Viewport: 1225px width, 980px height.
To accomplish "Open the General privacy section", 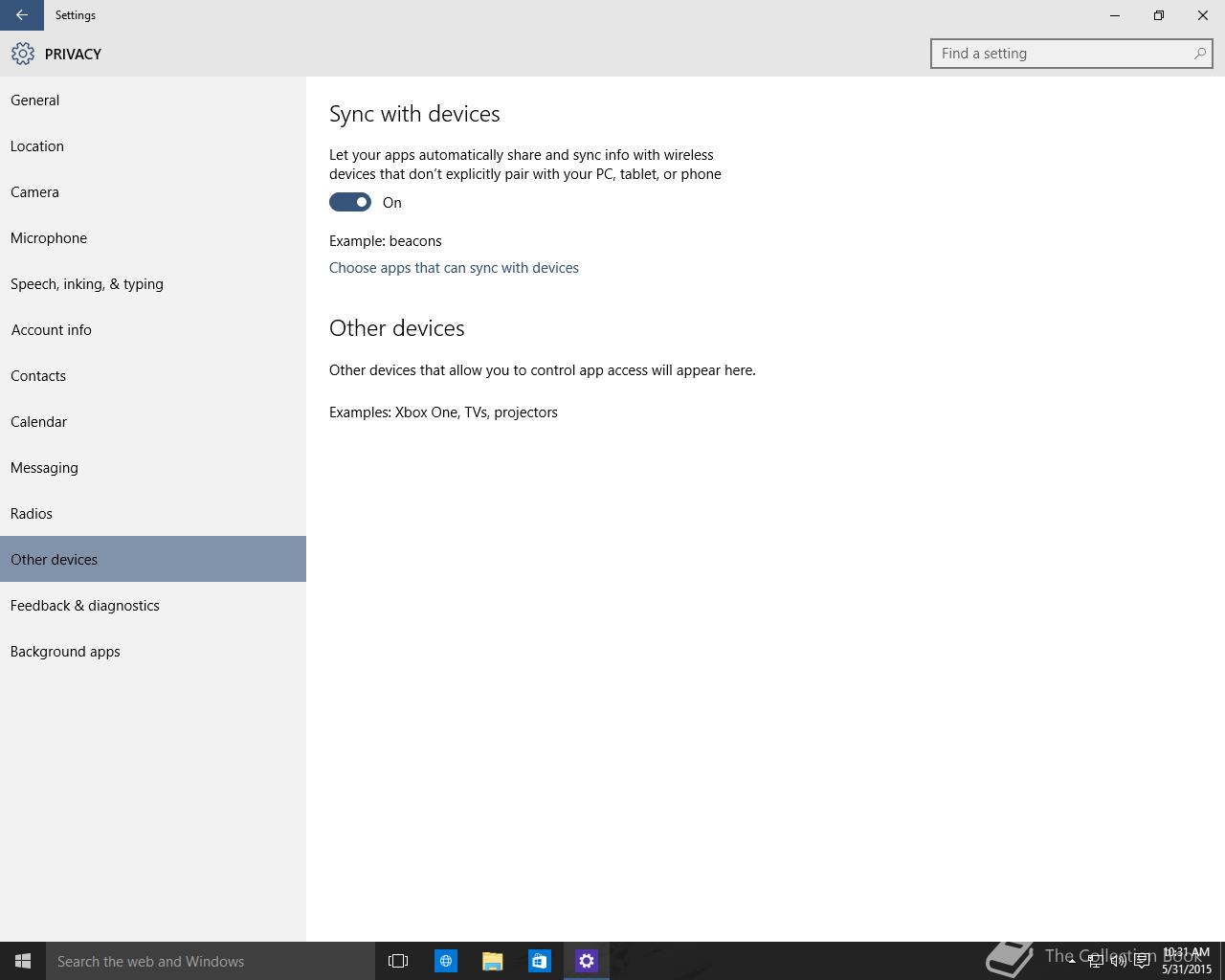I will [x=153, y=100].
